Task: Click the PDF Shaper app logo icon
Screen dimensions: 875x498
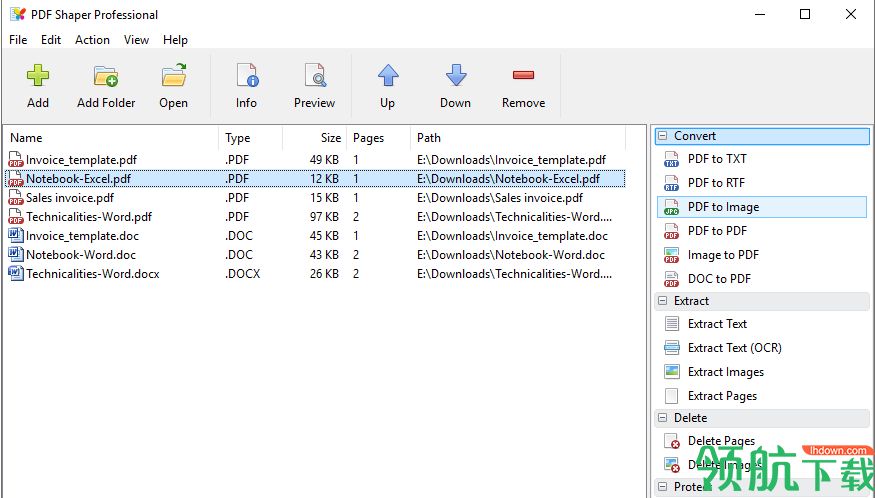Action: click(17, 15)
